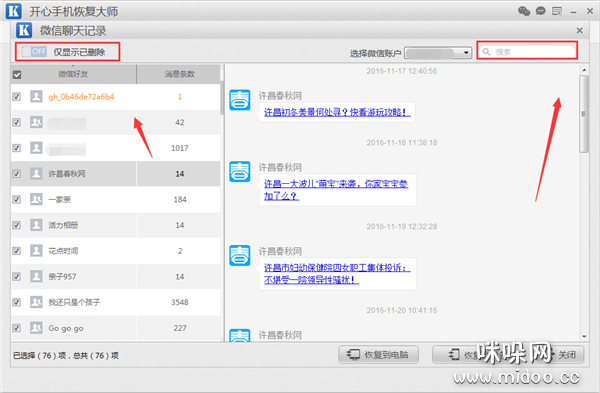This screenshot has width=600, height=393.
Task: Open link 许昌初冬美景何处寻？快看游玩攻略！
Action: click(337, 112)
